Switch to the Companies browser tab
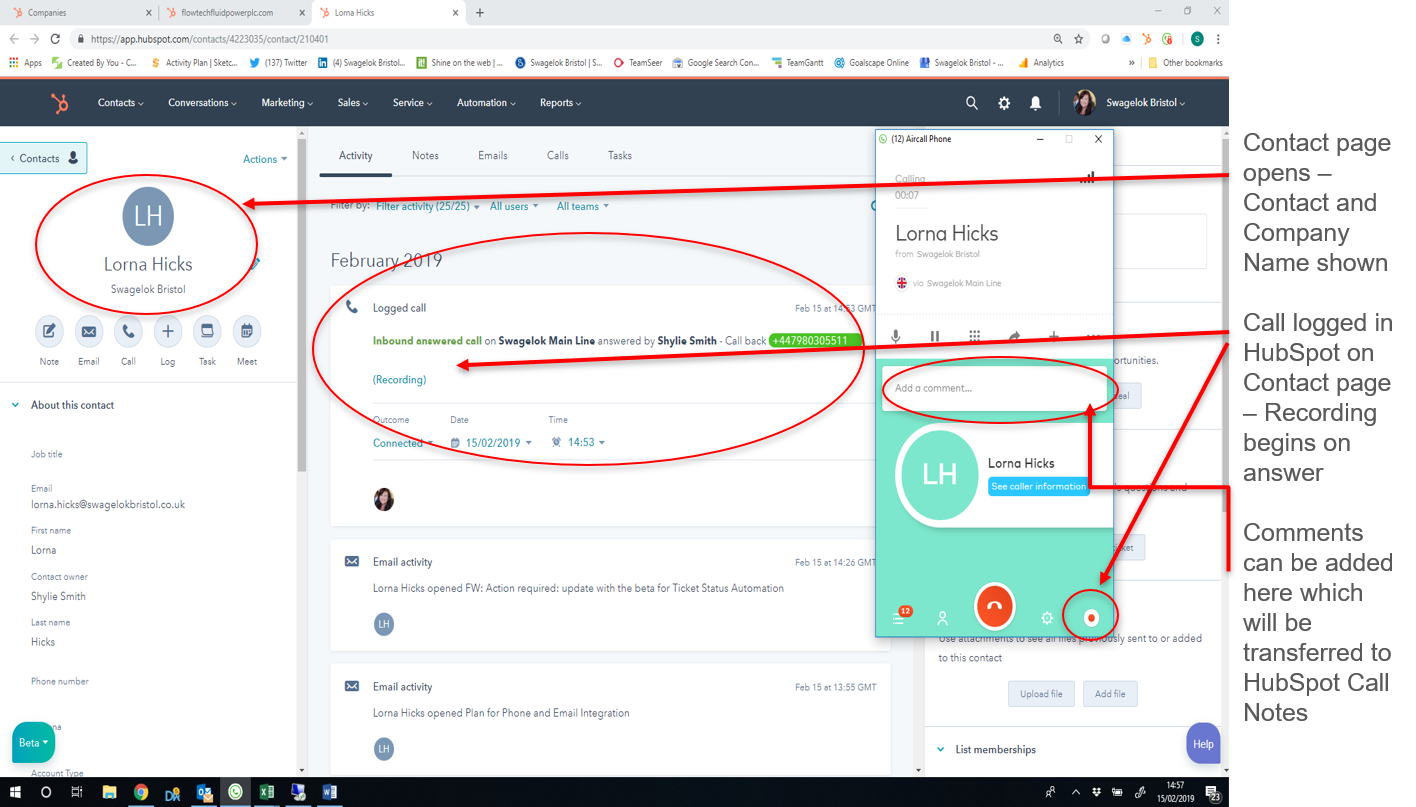Image resolution: width=1416 pixels, height=807 pixels. point(79,13)
